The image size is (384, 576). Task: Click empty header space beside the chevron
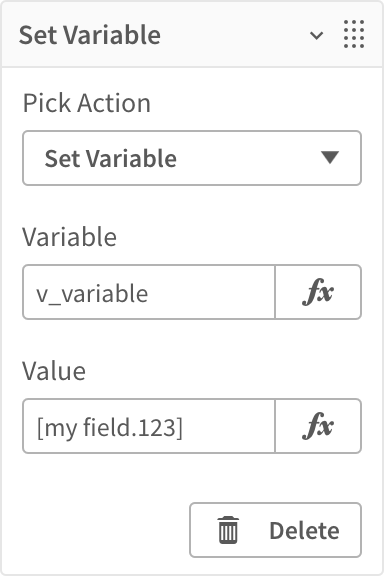click(x=235, y=35)
